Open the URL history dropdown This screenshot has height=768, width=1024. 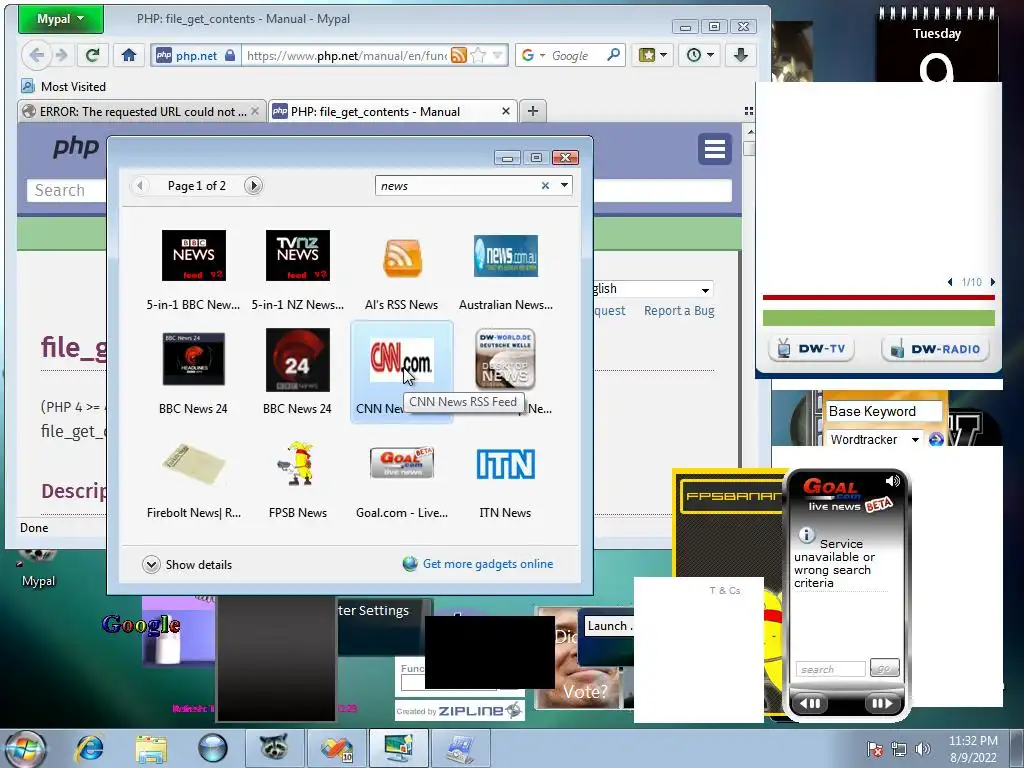(498, 56)
